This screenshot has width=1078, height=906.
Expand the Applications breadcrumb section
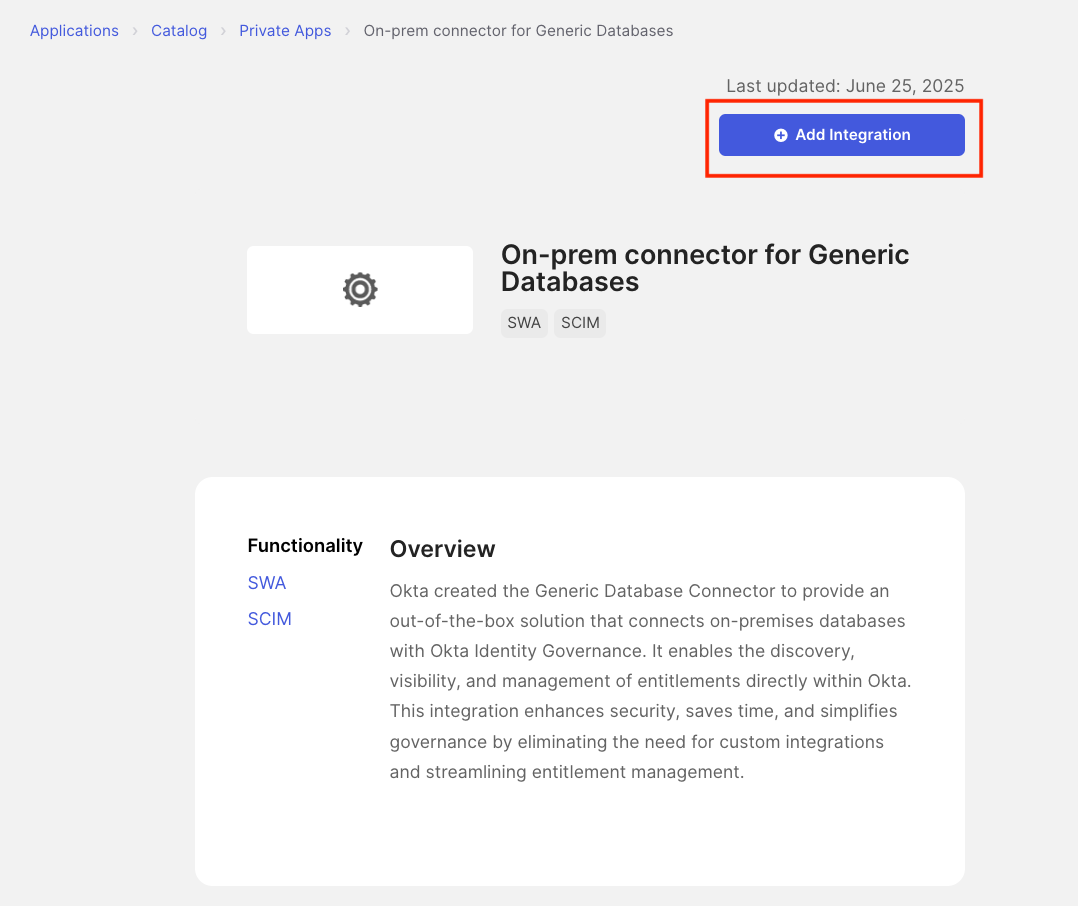point(74,30)
